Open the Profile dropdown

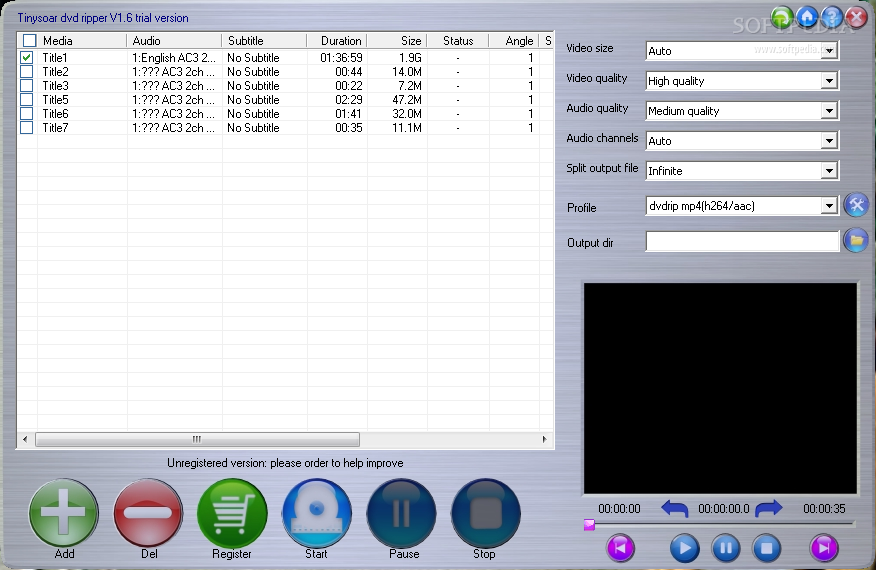point(829,206)
